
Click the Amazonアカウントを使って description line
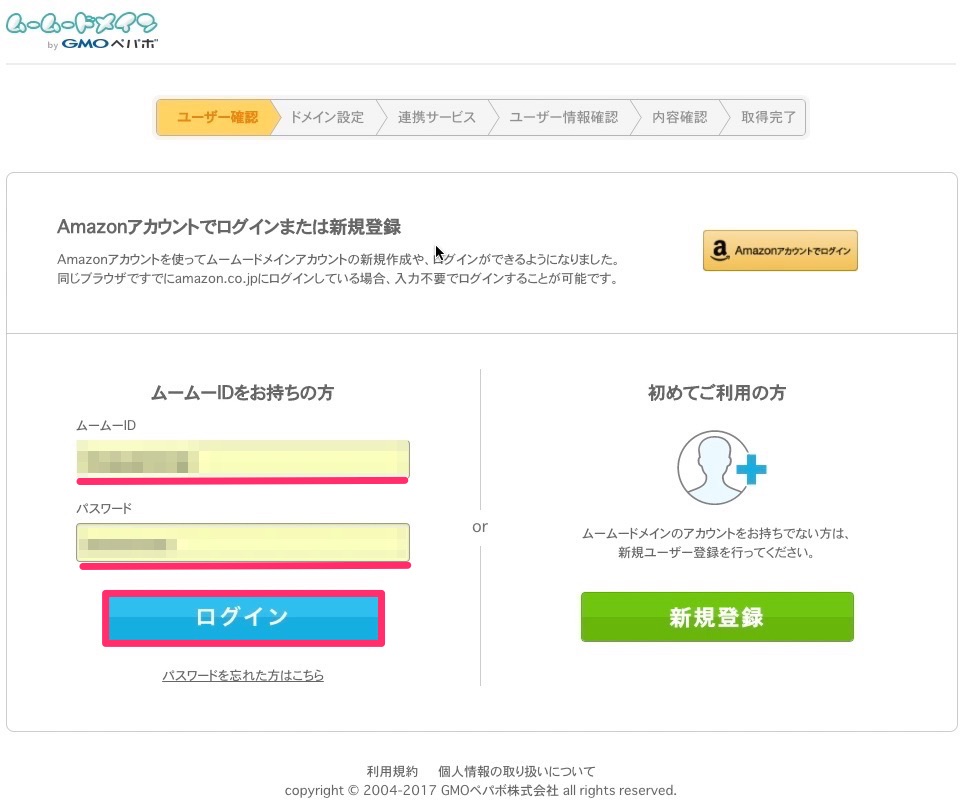click(x=338, y=260)
